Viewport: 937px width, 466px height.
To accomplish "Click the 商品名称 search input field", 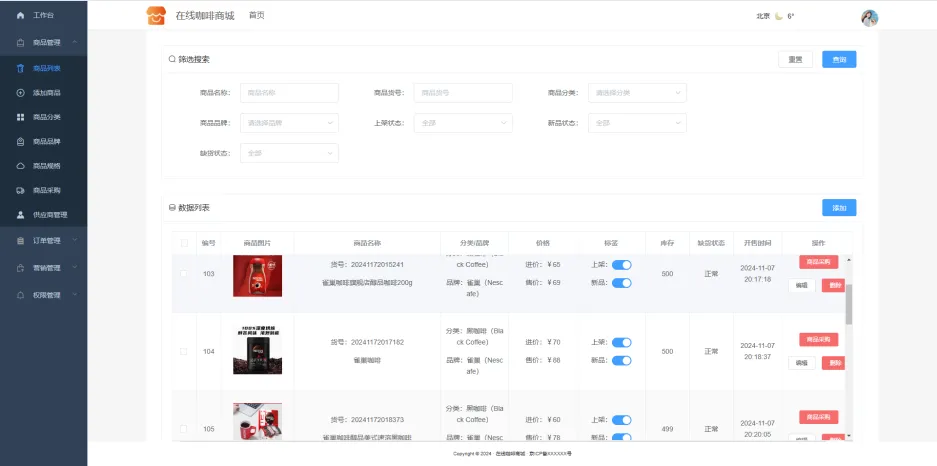I will [289, 93].
